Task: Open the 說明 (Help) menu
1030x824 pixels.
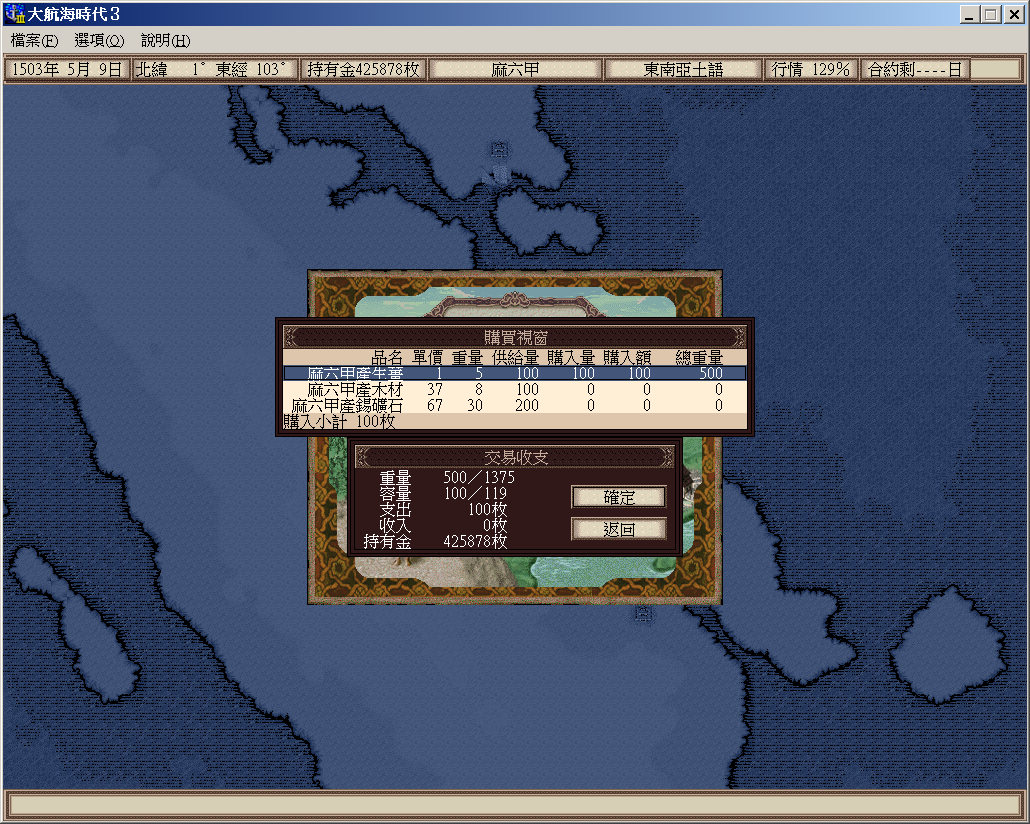Action: point(164,41)
